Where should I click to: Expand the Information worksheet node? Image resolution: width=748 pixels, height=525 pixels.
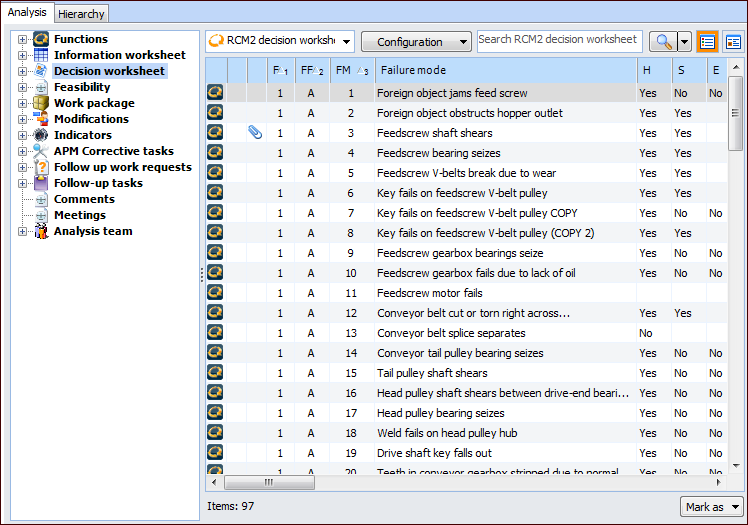[22, 55]
